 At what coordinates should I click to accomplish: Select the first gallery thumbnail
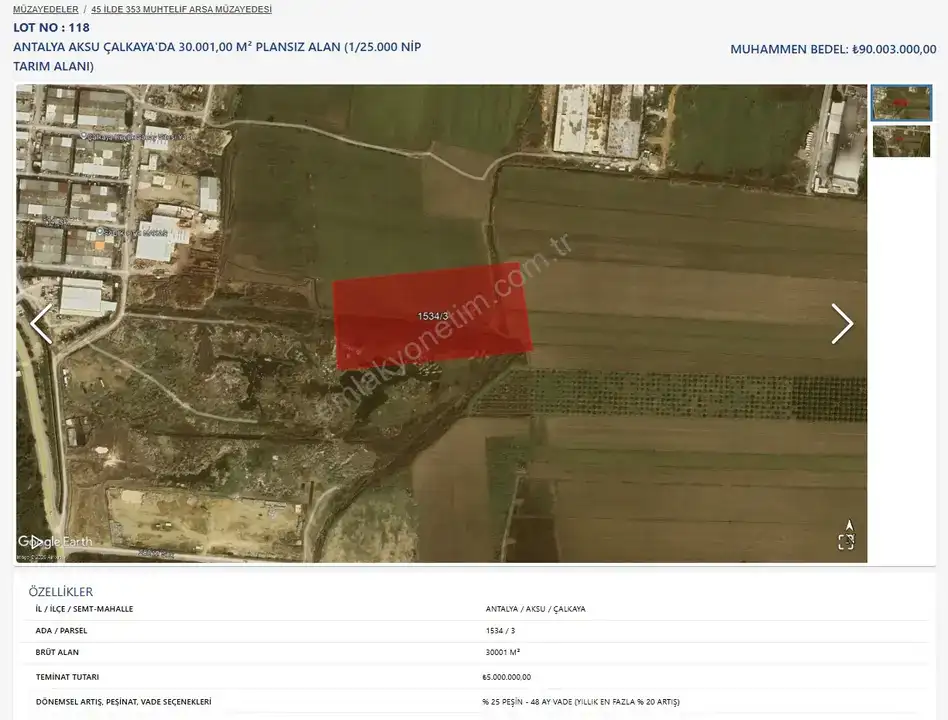[901, 103]
